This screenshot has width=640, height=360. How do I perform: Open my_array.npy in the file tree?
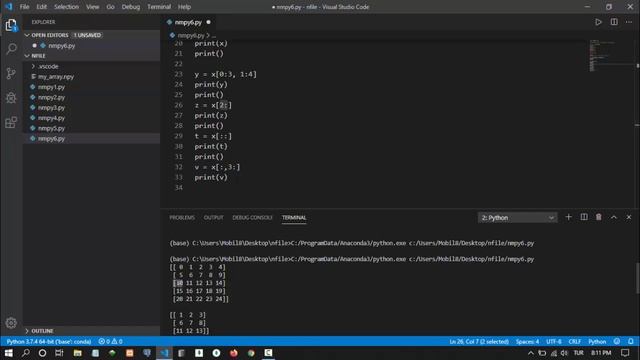(56, 77)
